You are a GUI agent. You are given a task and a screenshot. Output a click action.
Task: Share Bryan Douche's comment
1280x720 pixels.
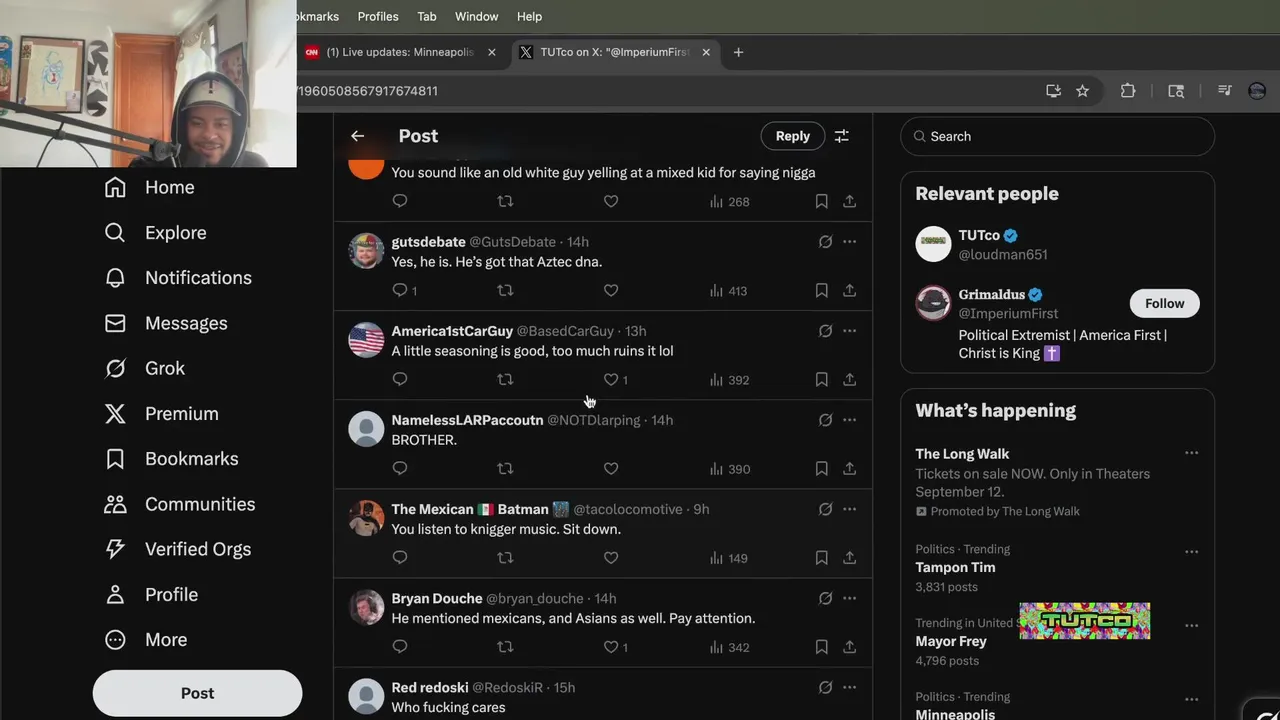[849, 647]
